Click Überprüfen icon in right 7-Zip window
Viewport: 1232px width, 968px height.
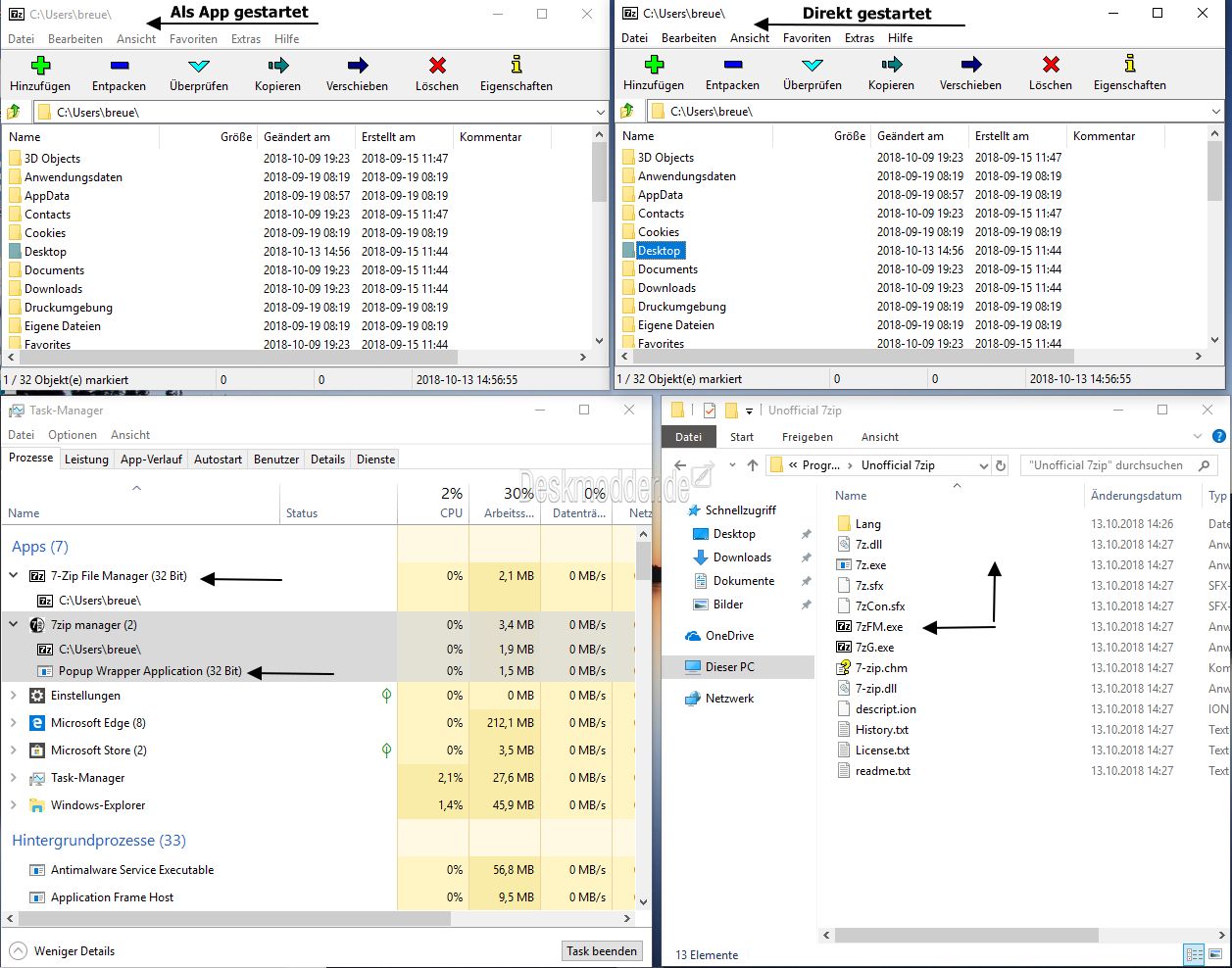(x=813, y=65)
